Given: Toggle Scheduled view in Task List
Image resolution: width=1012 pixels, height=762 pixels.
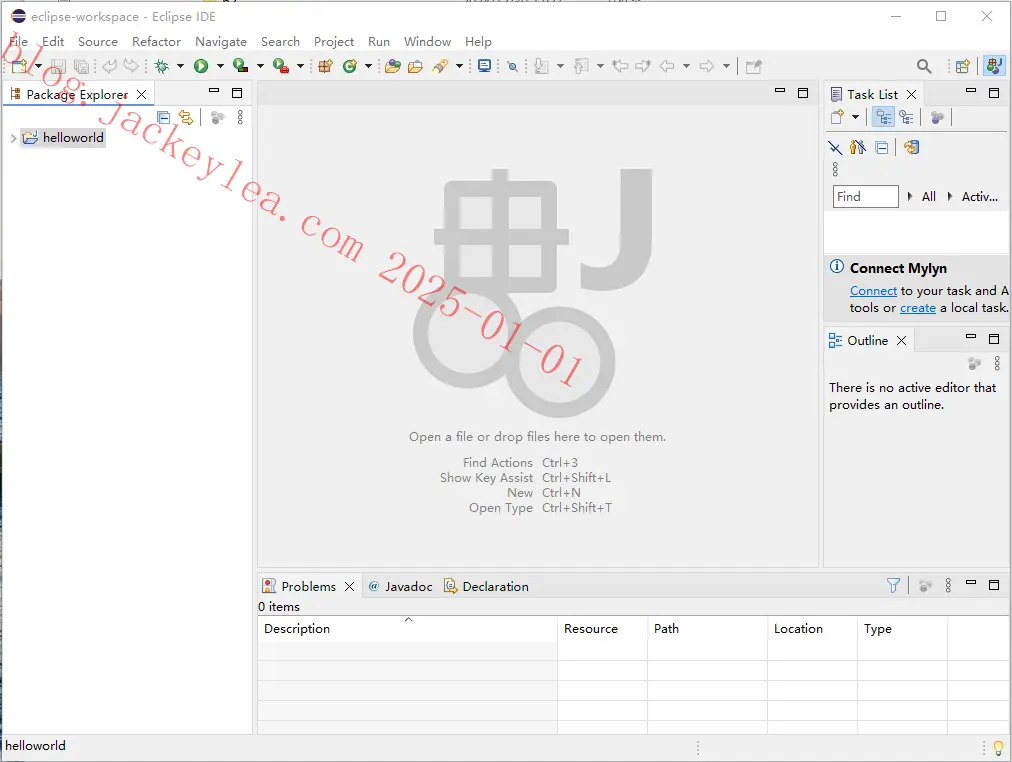Looking at the screenshot, I should (906, 117).
